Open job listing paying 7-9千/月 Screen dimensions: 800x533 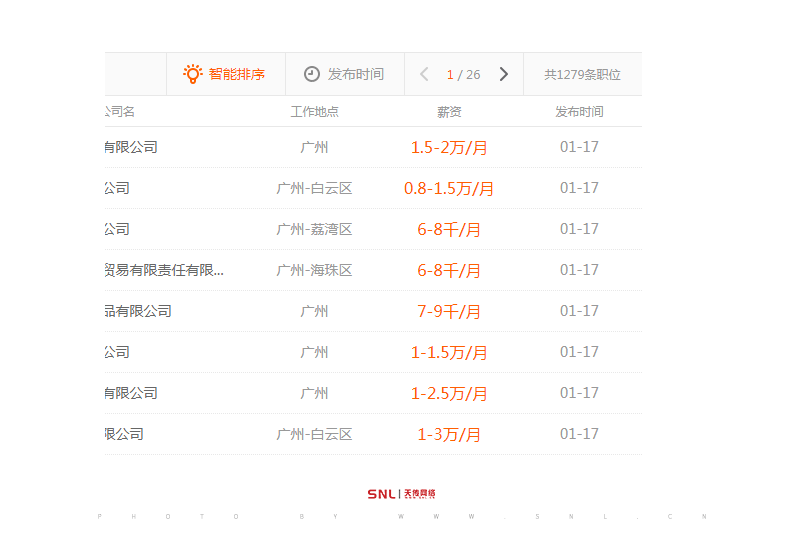(x=449, y=311)
